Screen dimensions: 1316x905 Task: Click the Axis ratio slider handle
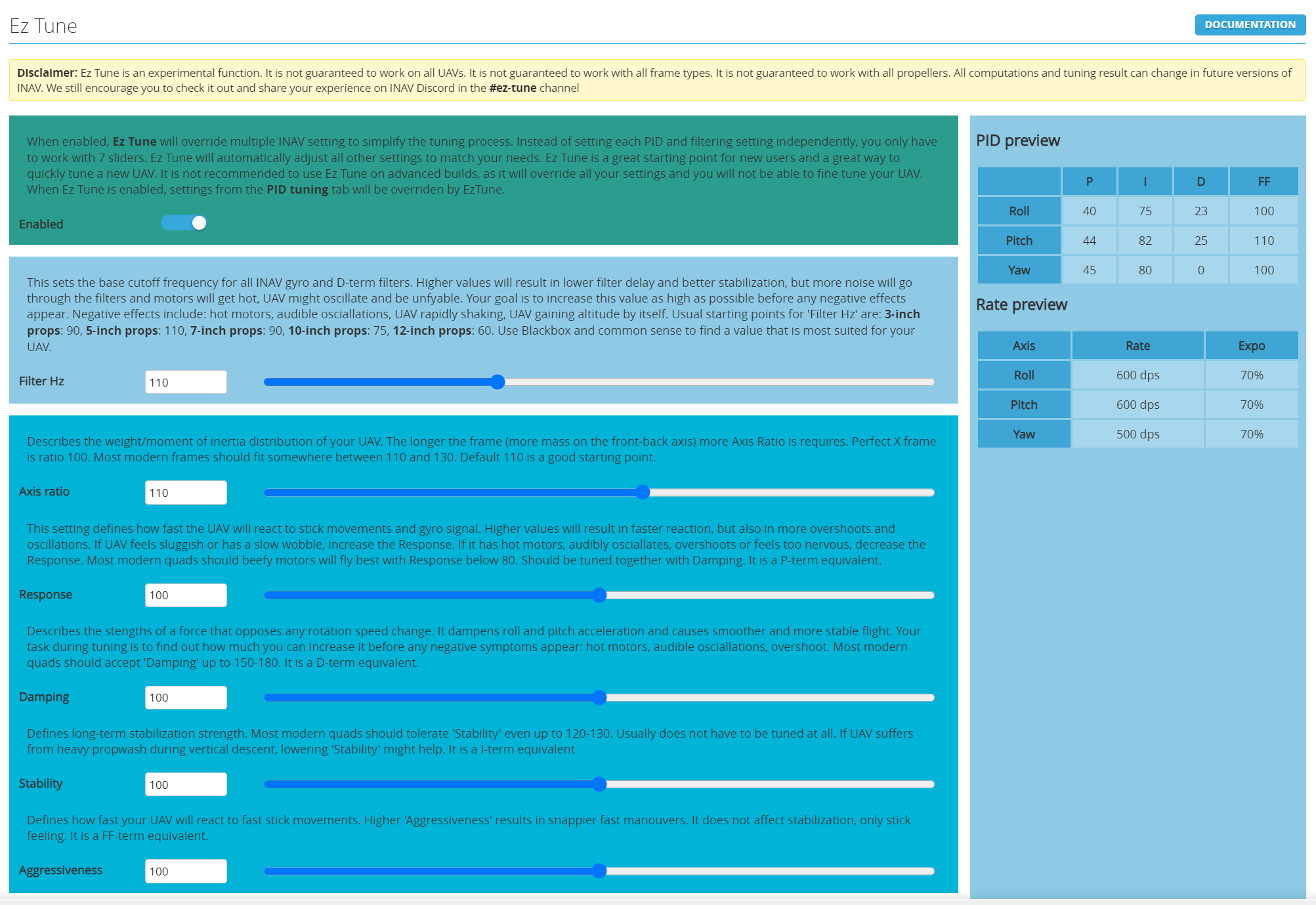coord(643,492)
